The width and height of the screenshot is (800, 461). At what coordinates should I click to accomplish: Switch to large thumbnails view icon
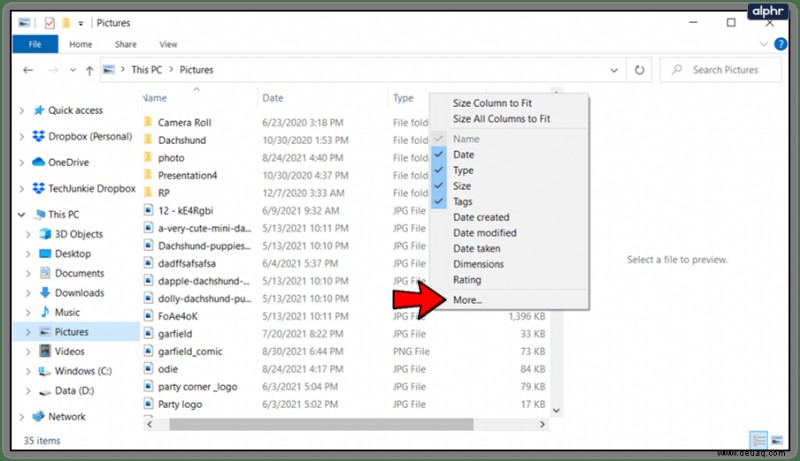coord(777,440)
